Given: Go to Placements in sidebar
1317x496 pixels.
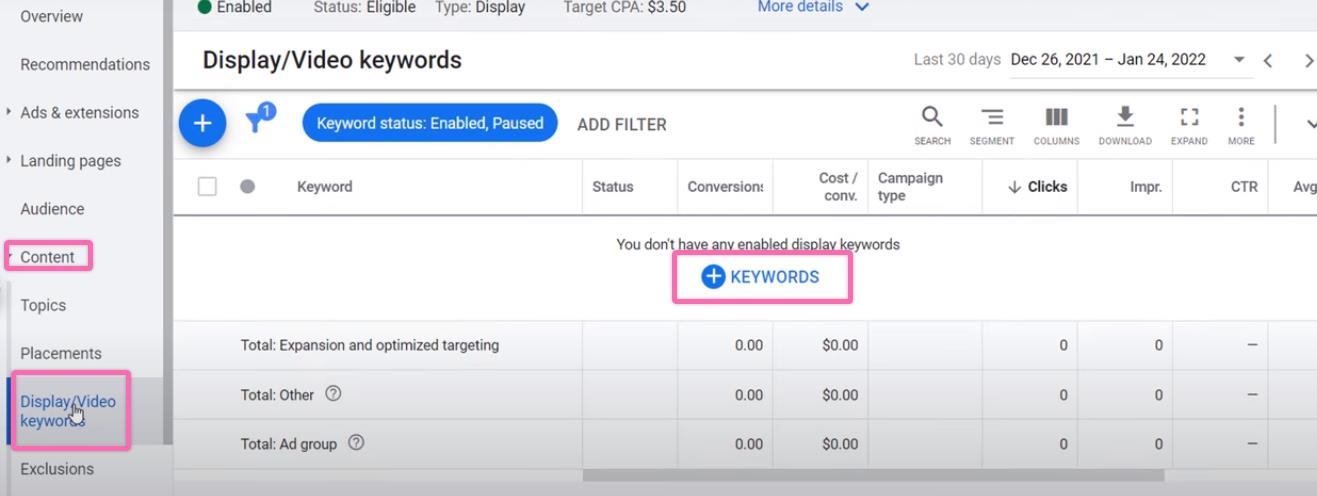Looking at the screenshot, I should (x=61, y=353).
